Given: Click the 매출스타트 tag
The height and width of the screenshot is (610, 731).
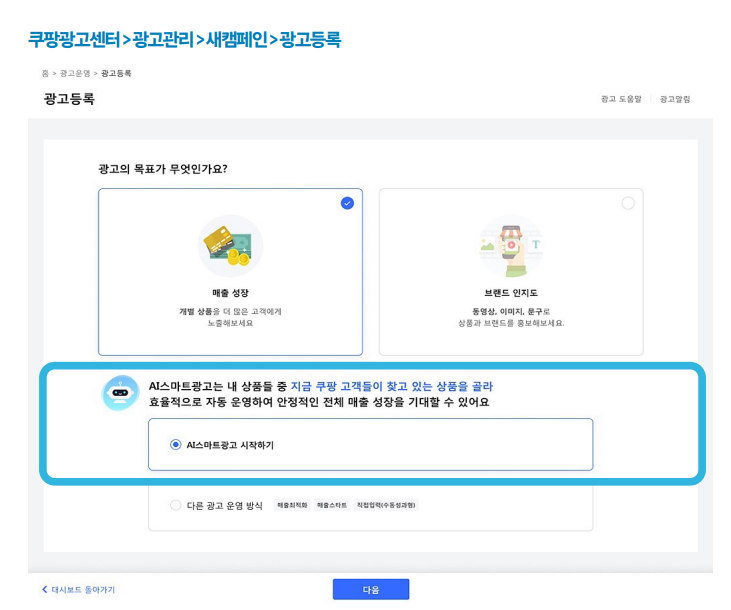Looking at the screenshot, I should tap(332, 505).
